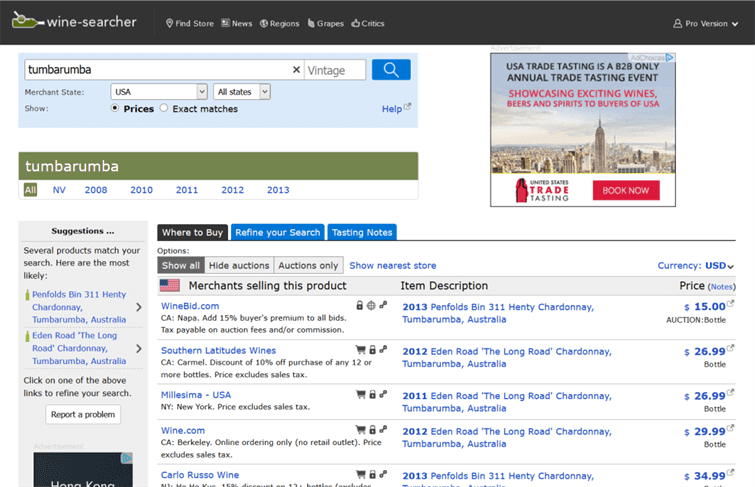
Task: Click link icon in Wine.com row
Action: tap(383, 429)
